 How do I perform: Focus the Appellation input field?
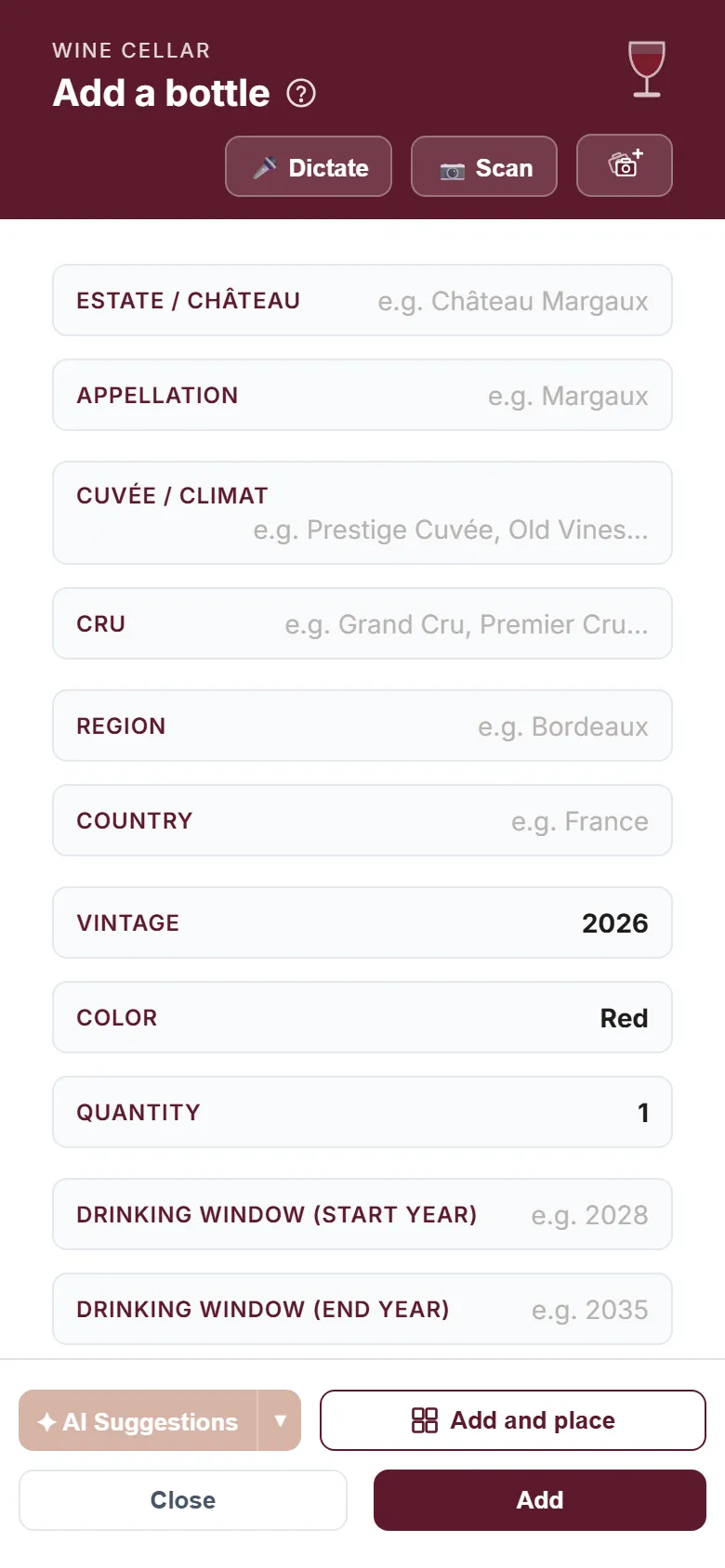tap(362, 395)
